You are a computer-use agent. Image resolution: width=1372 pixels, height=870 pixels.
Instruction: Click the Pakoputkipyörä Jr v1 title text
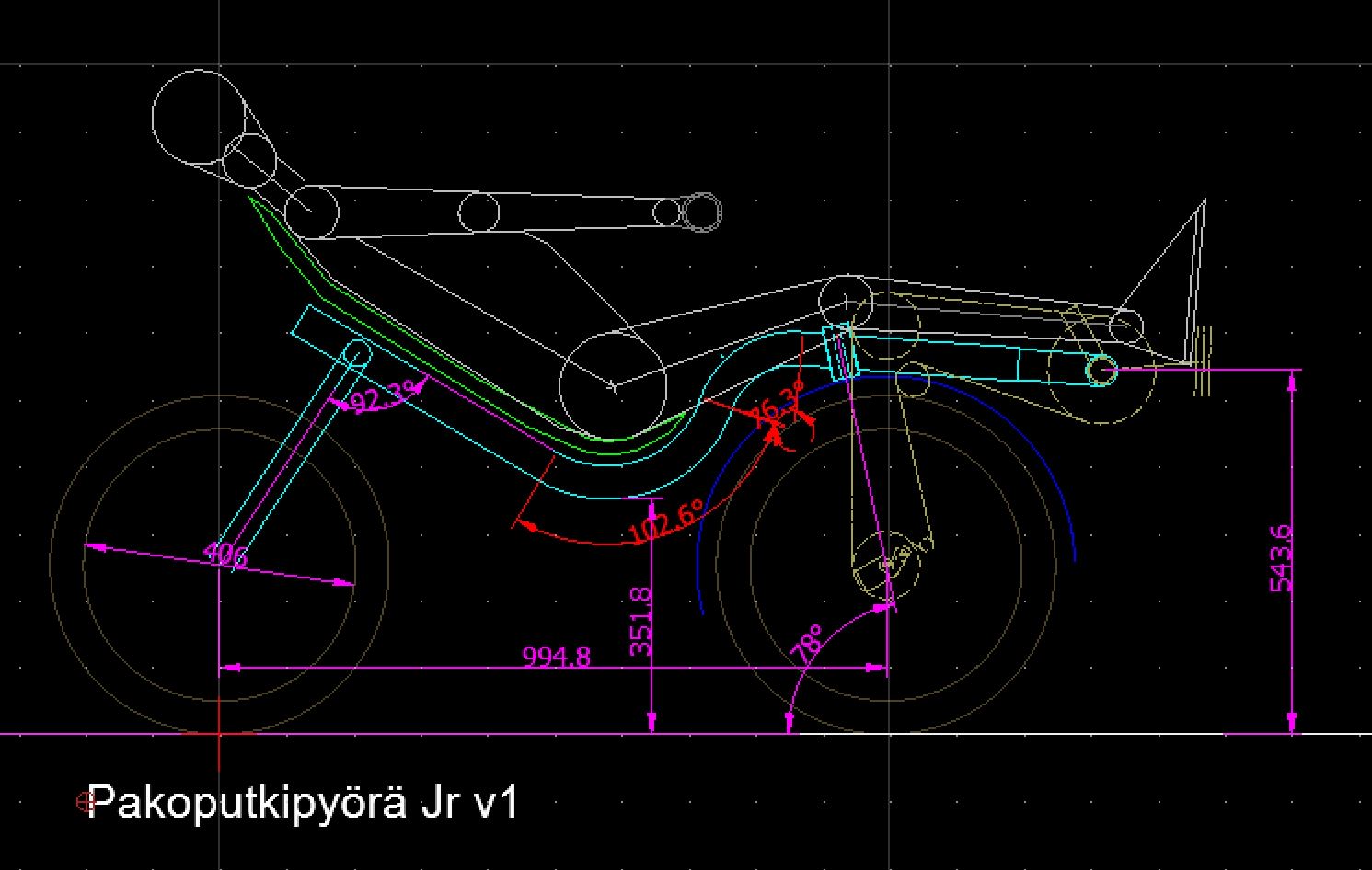point(306,803)
